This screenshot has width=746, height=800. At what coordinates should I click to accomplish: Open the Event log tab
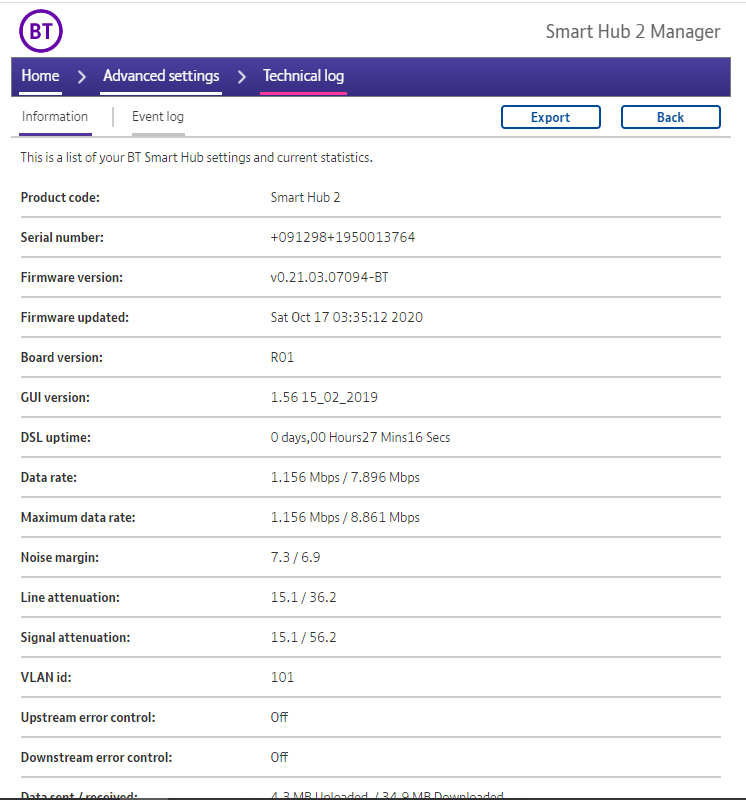(158, 117)
